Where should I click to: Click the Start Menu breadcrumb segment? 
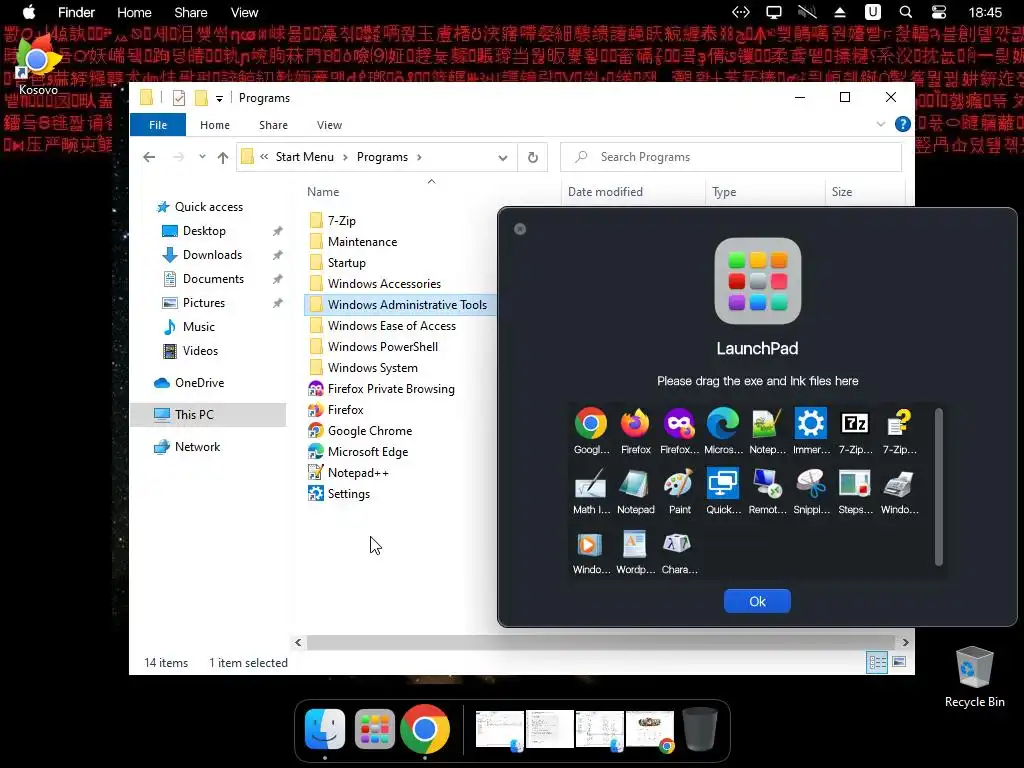(x=304, y=157)
